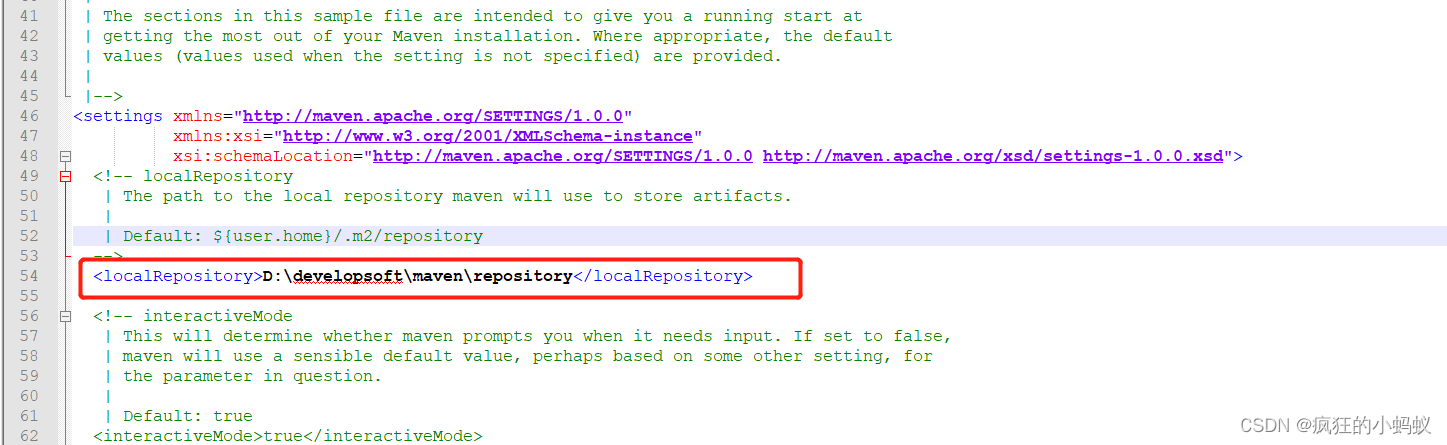This screenshot has height=445, width=1447.
Task: Click 'getting the most out of your Maven' line
Action: click(498, 36)
